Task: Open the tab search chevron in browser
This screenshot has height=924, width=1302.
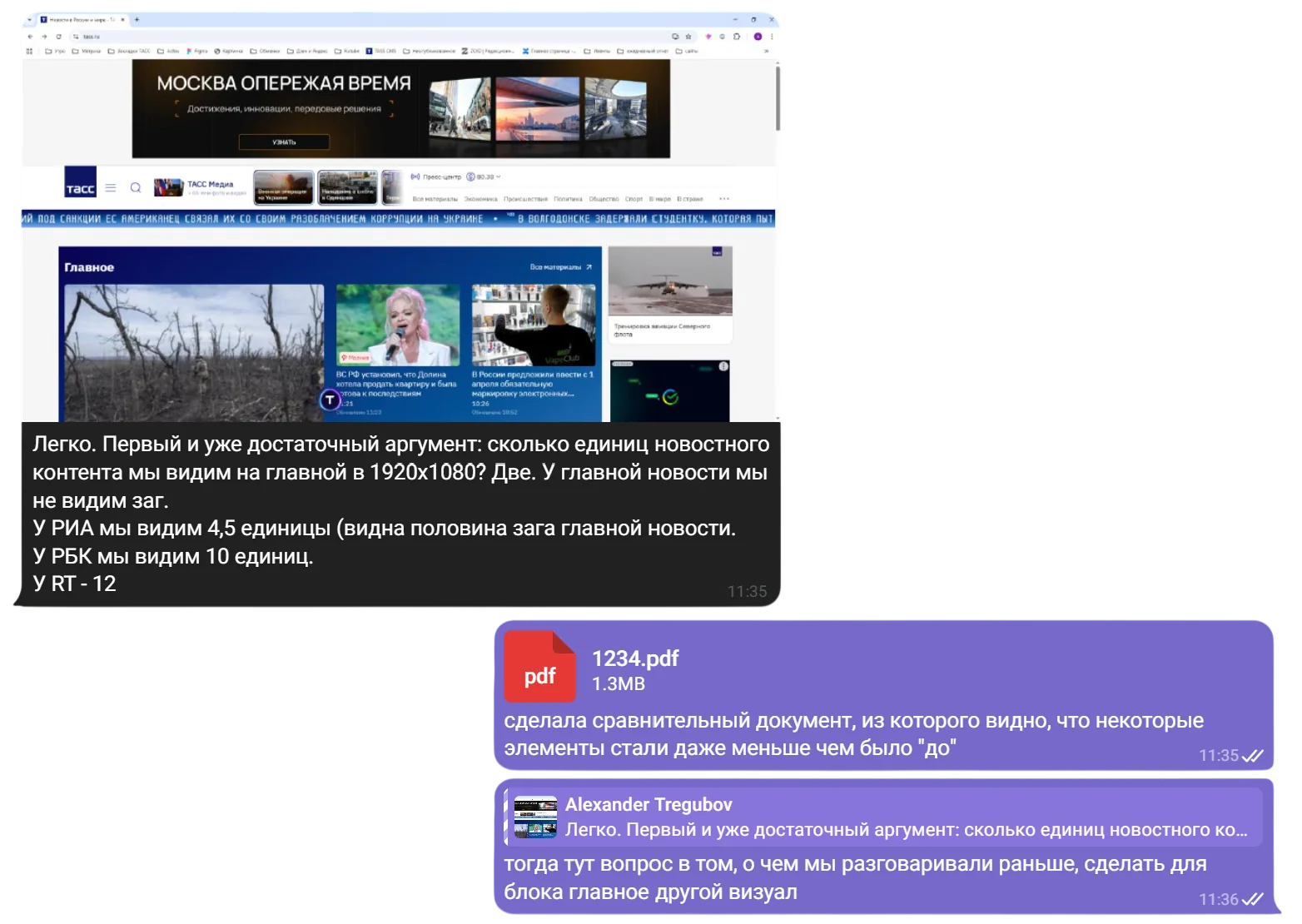Action: [x=29, y=19]
